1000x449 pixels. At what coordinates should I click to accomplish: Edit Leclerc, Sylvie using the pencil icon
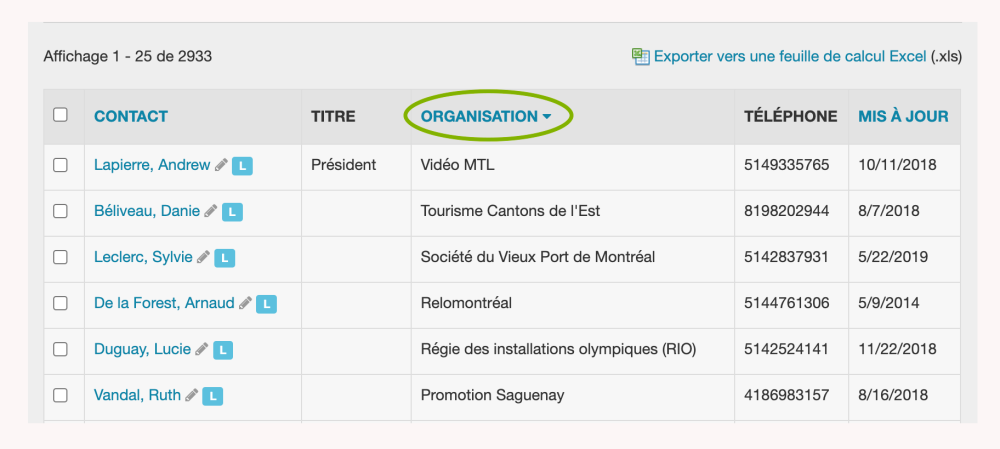click(x=203, y=257)
